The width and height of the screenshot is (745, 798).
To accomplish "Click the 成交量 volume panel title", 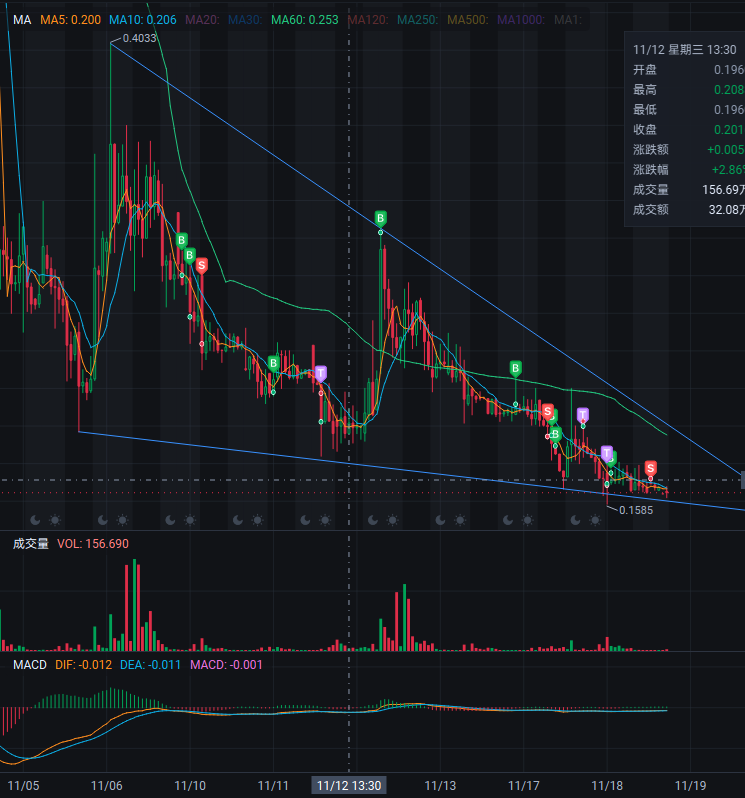I will [31, 544].
